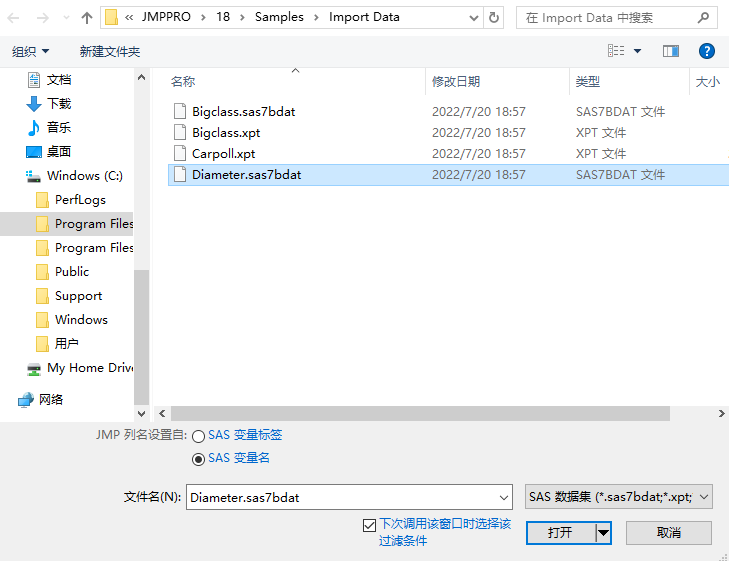
Task: Click search magnifier icon
Action: point(703,18)
